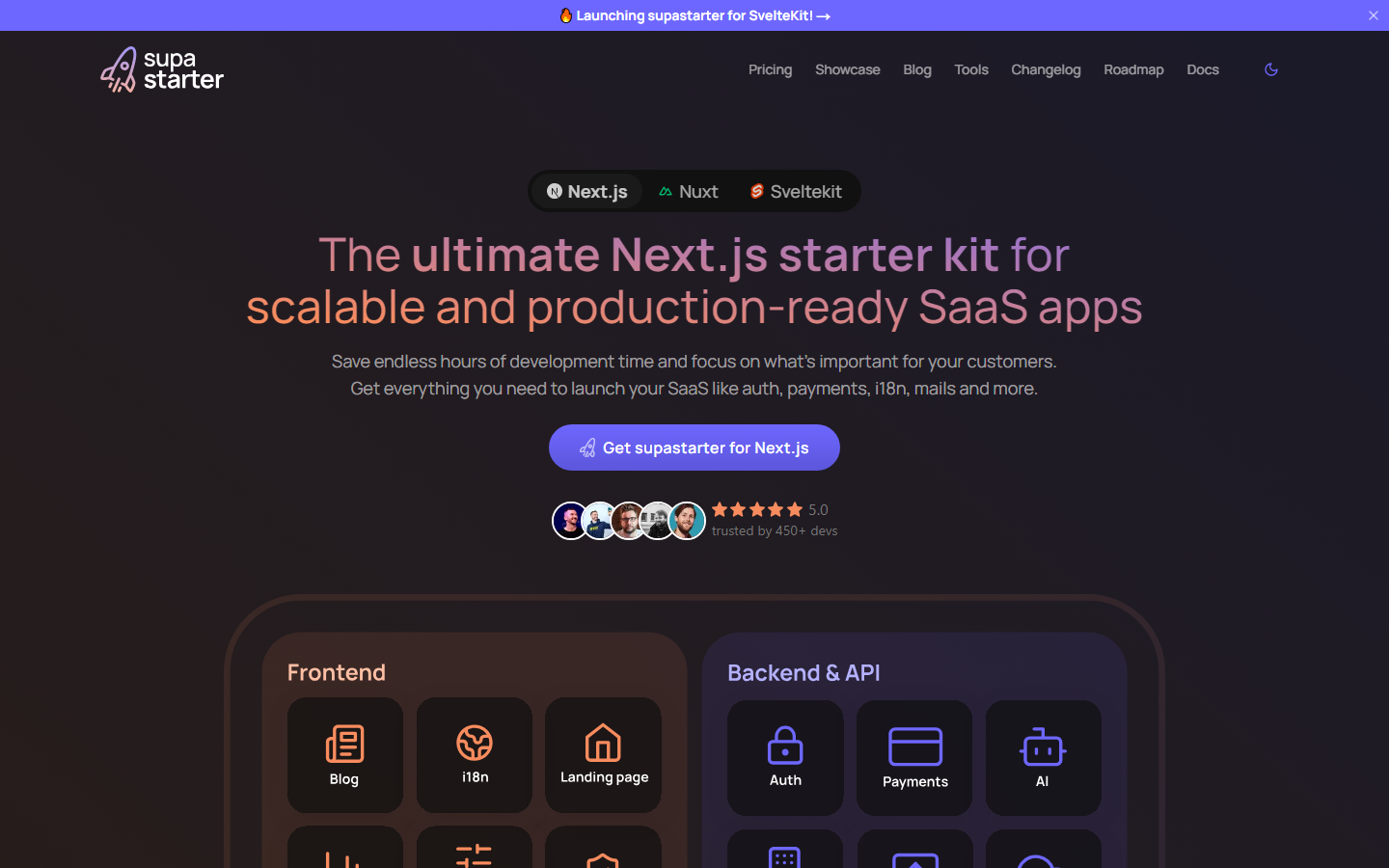
Task: Click the five-star rating stars
Action: (757, 509)
